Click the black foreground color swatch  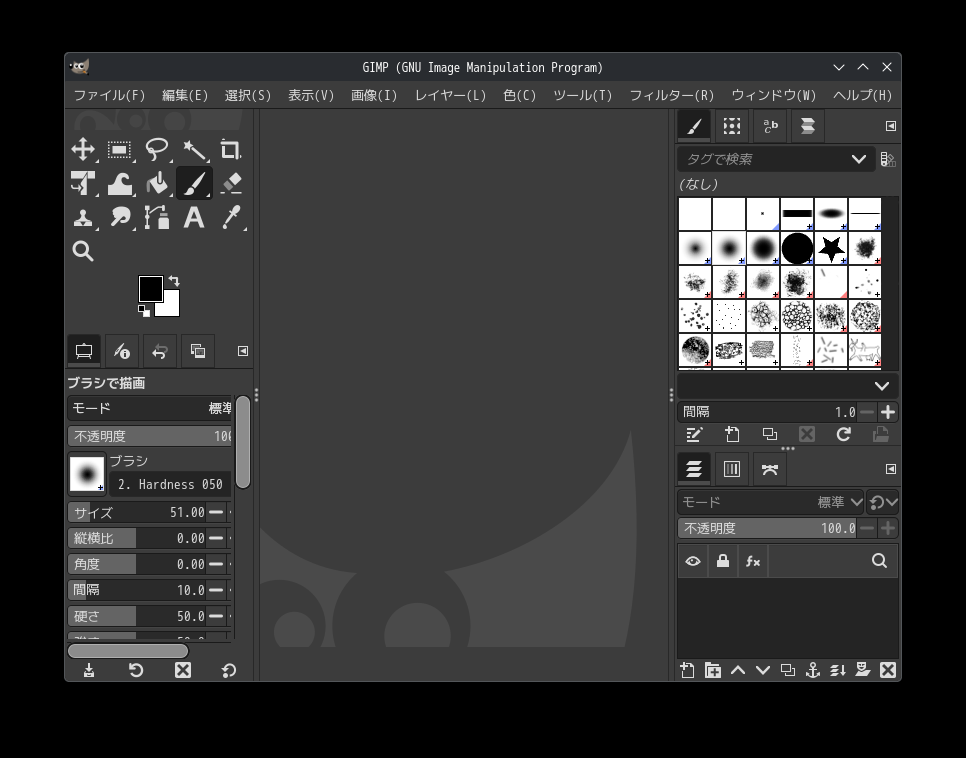pyautogui.click(x=149, y=289)
